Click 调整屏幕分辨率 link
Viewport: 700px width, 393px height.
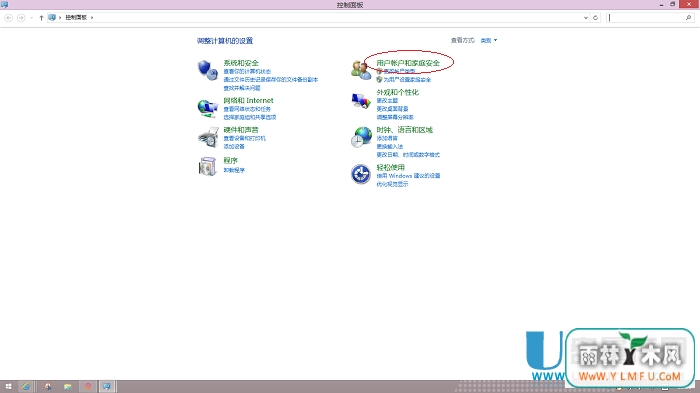click(395, 117)
